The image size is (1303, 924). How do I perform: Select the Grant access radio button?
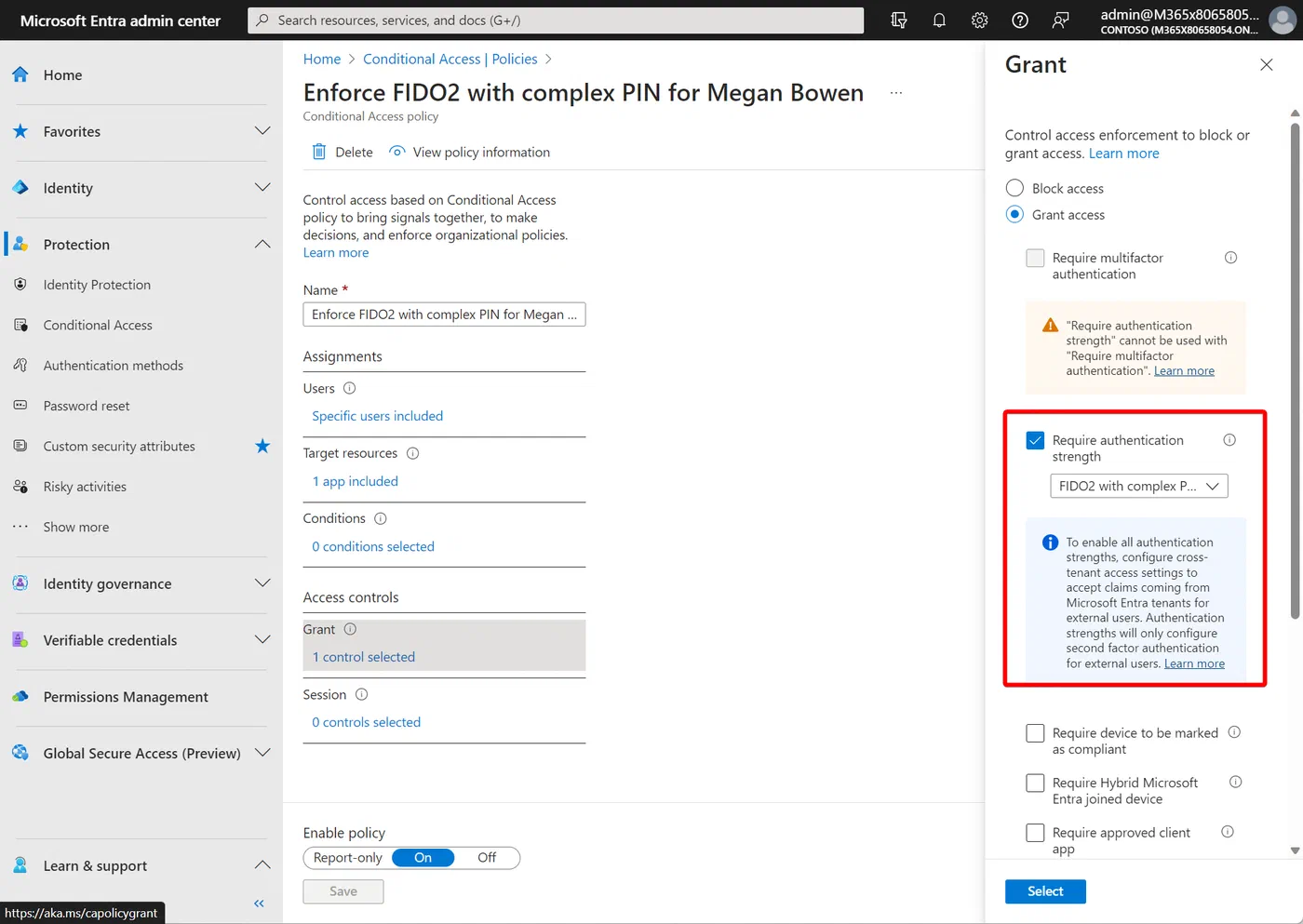[1014, 214]
